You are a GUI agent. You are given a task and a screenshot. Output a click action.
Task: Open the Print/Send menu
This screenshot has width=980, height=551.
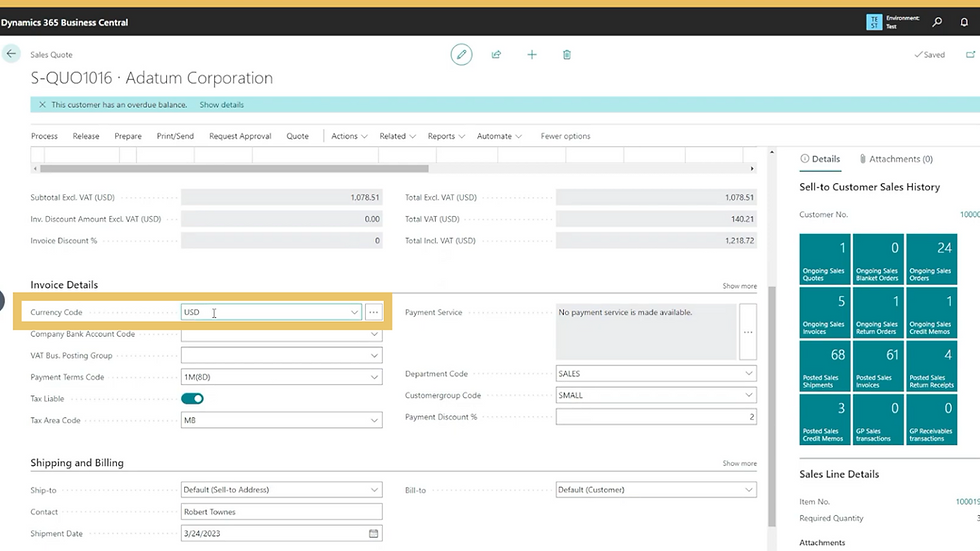175,136
